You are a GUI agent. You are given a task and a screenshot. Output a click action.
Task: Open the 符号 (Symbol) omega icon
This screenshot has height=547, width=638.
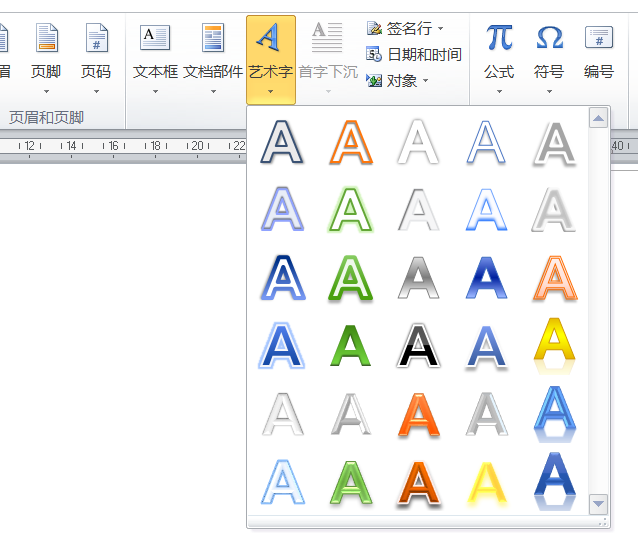coord(549,39)
